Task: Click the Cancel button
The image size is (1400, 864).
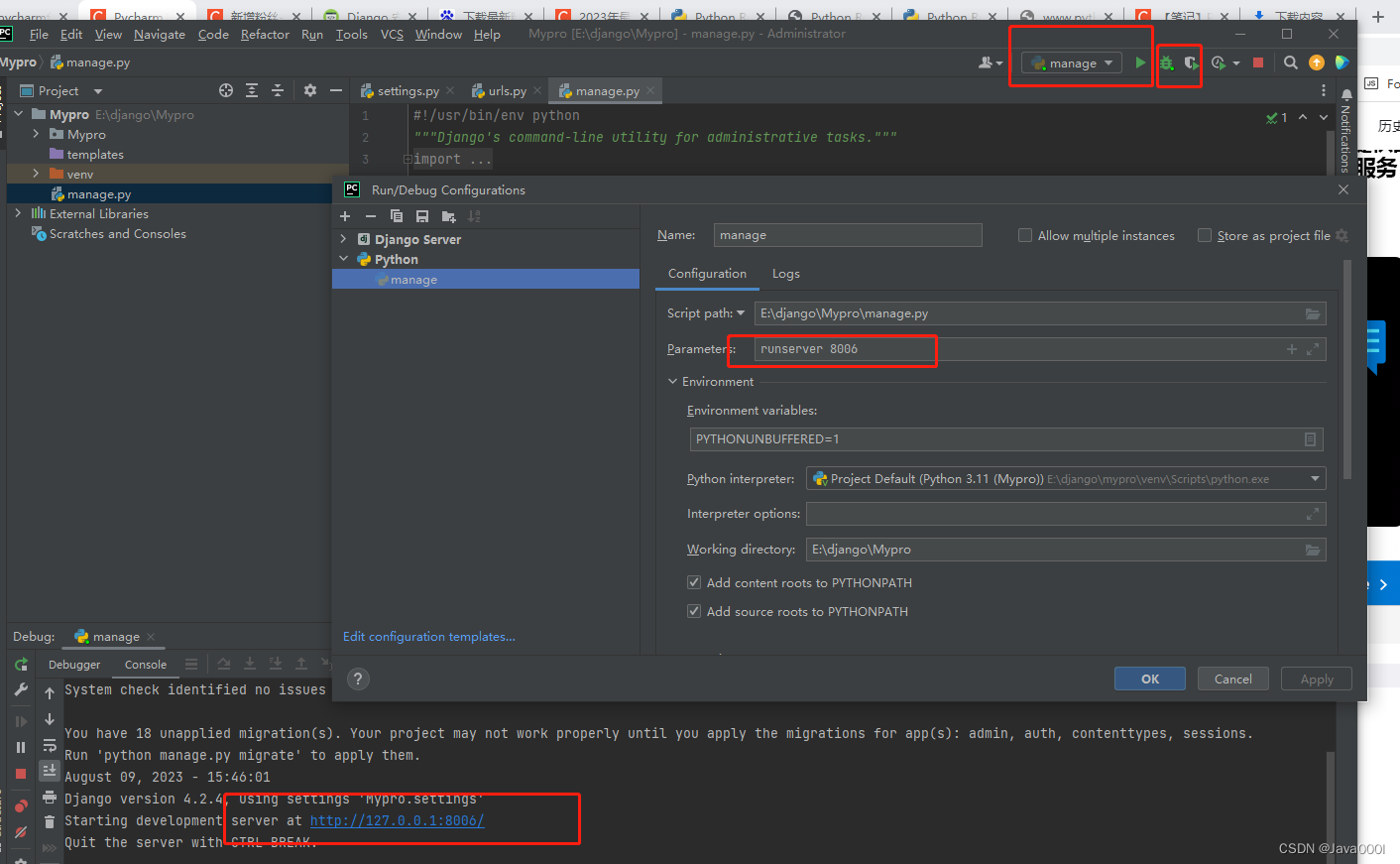Action: pyautogui.click(x=1232, y=679)
